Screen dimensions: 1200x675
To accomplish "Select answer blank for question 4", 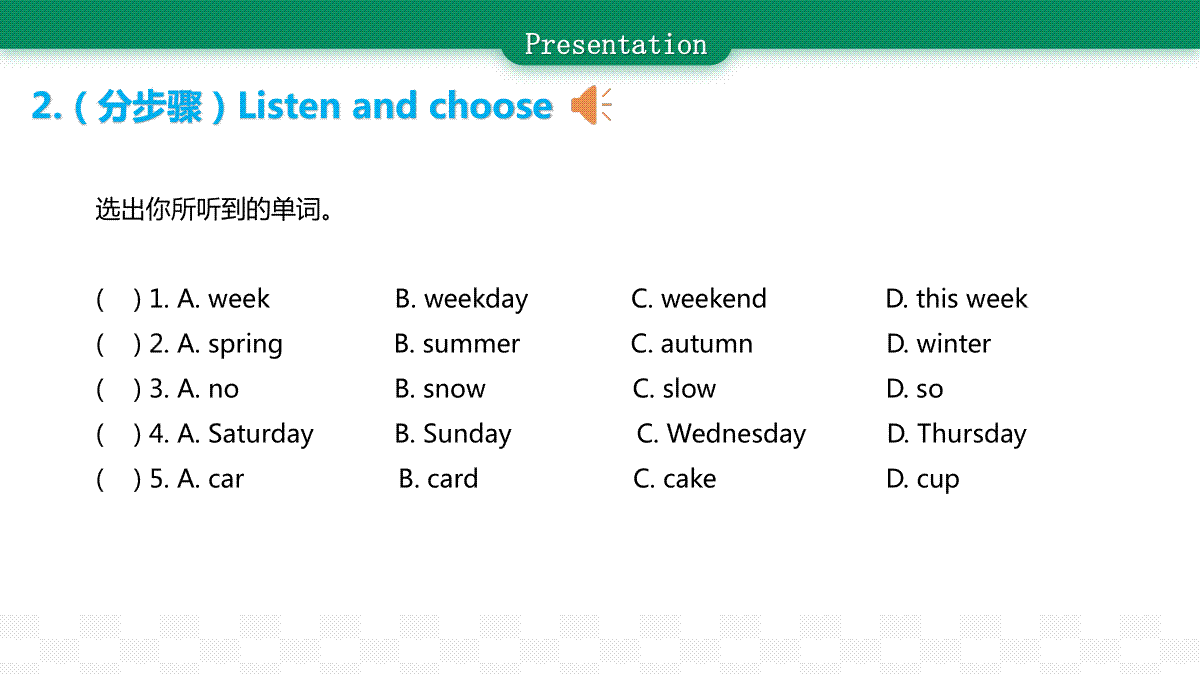I will (118, 434).
